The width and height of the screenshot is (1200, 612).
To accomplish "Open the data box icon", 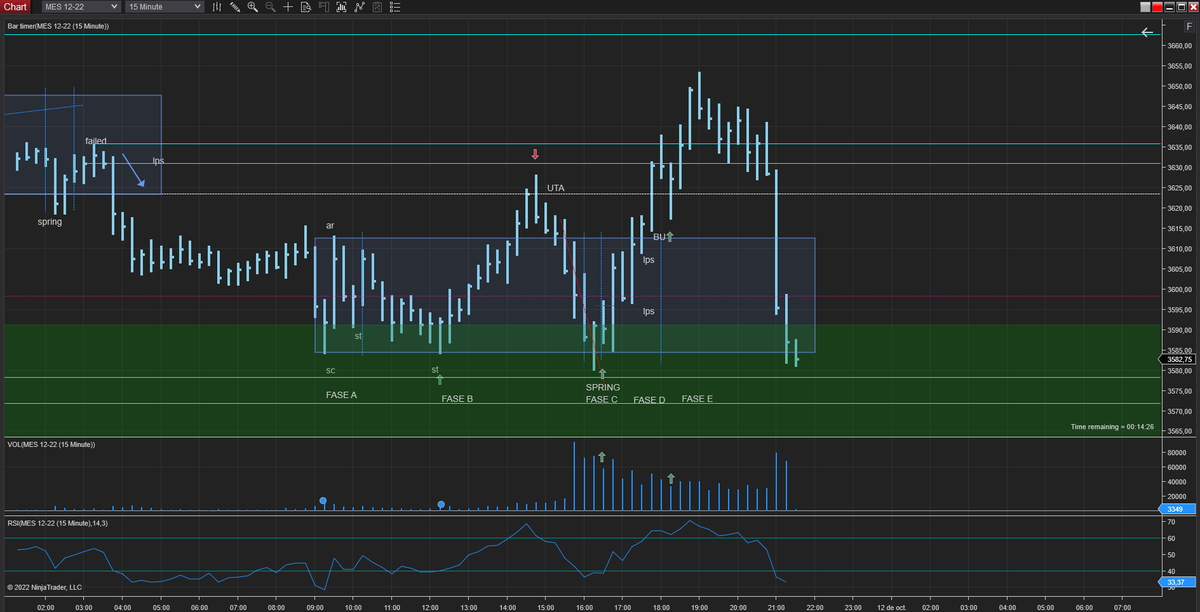I will (306, 7).
